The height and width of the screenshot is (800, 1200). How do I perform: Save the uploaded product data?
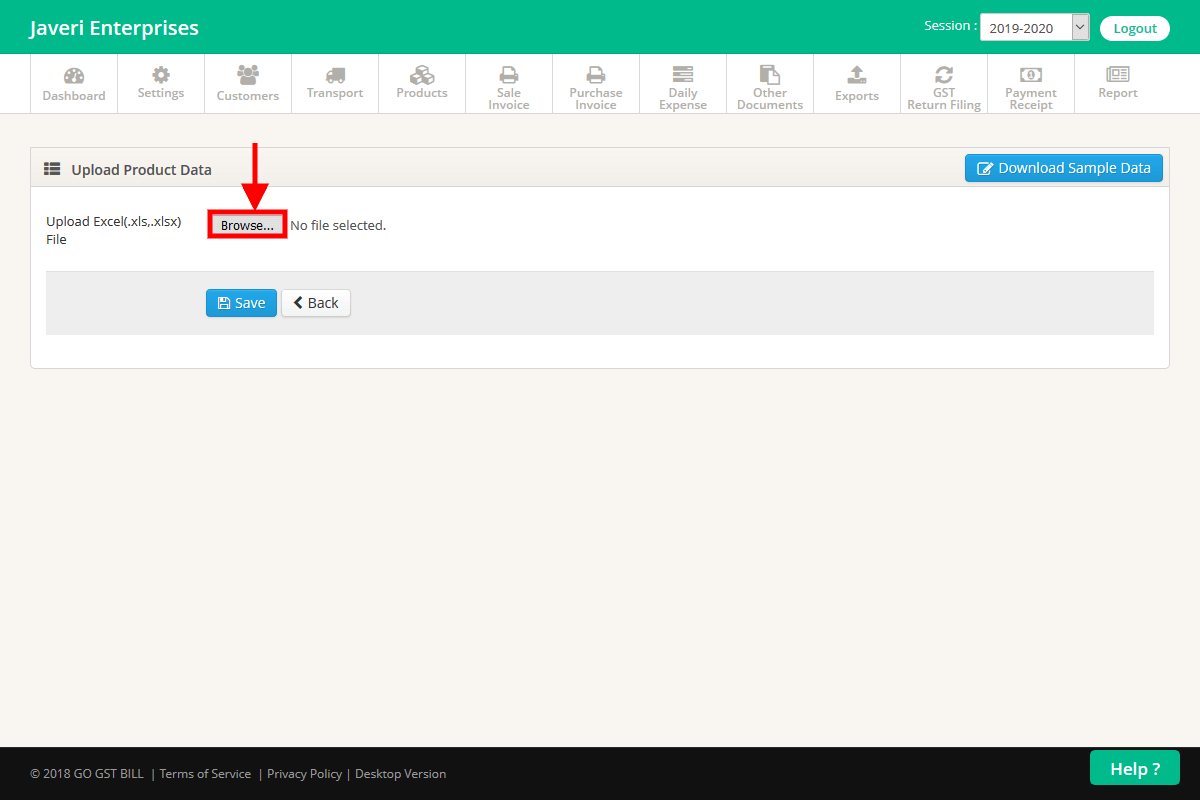coord(241,303)
